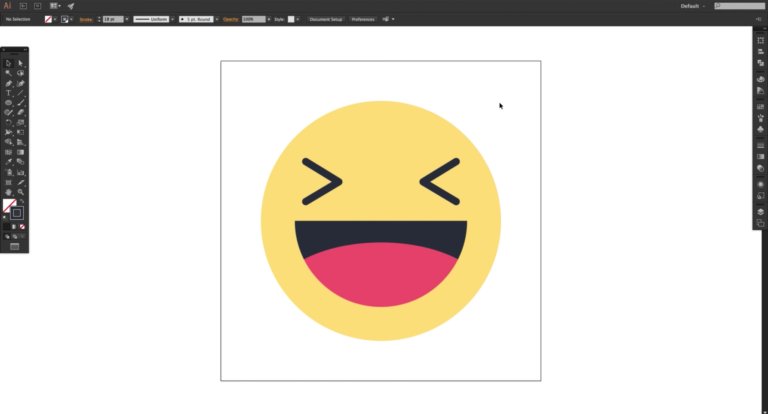Select the Magic Wand tool
Screen dimensions: 768x414
[8, 73]
